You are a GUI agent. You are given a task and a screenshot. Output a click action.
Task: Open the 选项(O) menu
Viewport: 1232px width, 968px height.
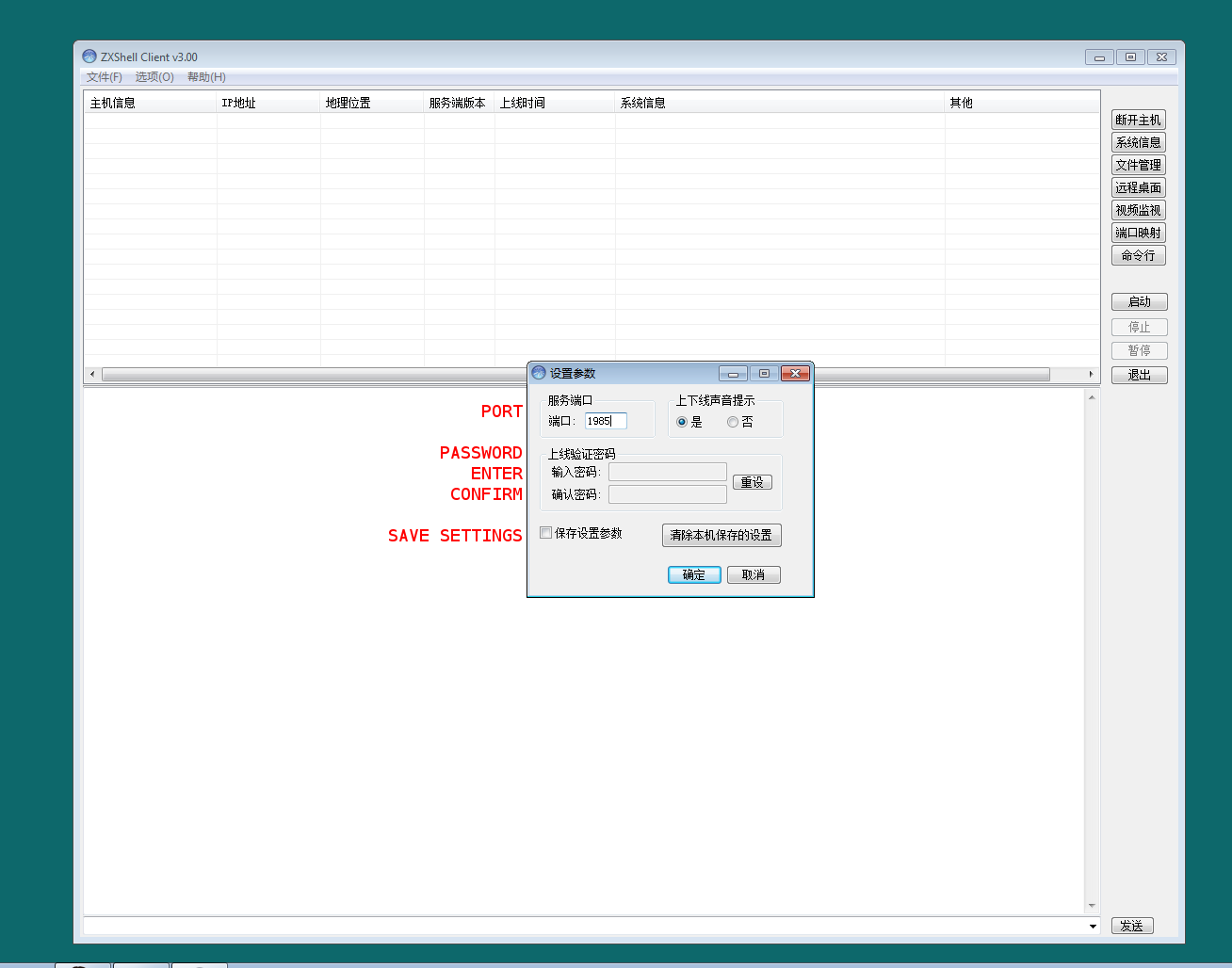(154, 77)
